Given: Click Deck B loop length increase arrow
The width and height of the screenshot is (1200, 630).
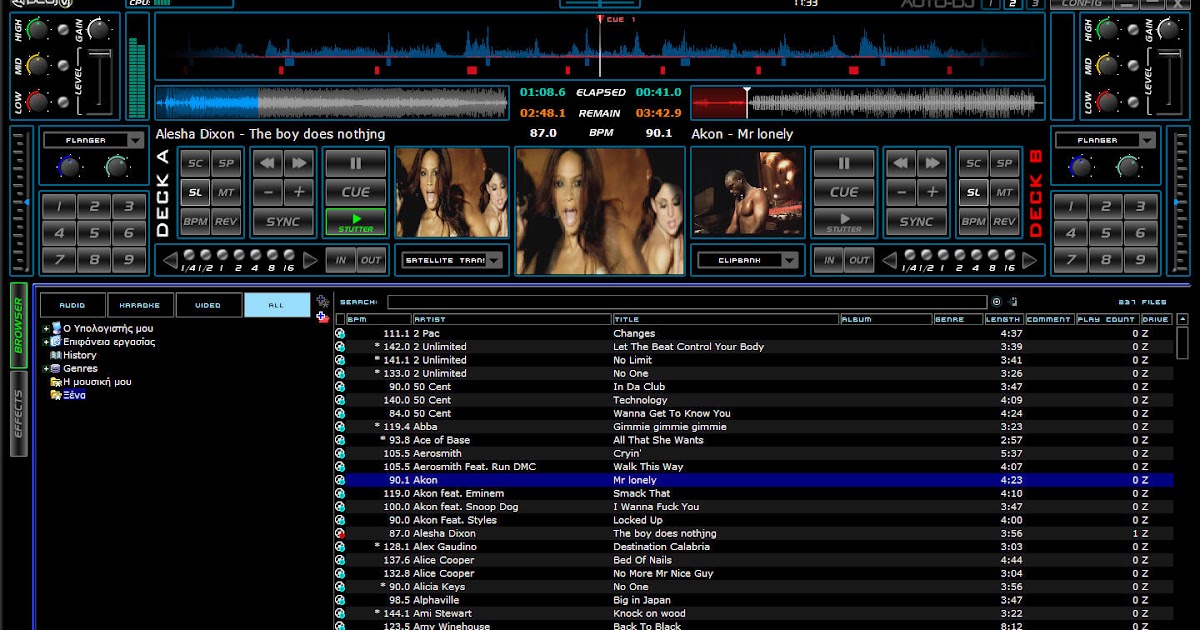Looking at the screenshot, I should [1029, 261].
